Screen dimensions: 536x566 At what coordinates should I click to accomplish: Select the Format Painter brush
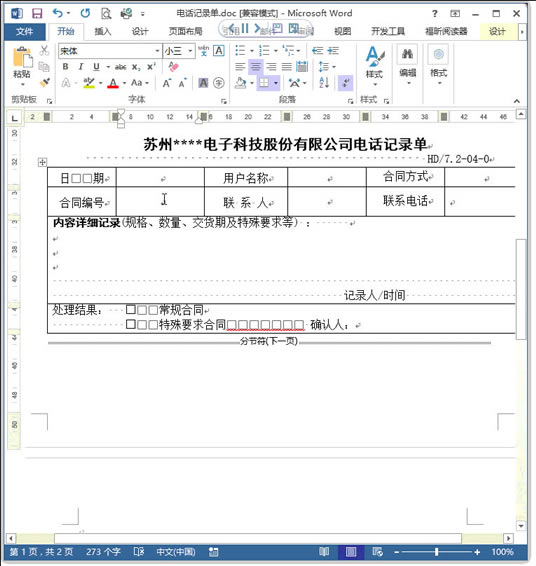pos(44,82)
